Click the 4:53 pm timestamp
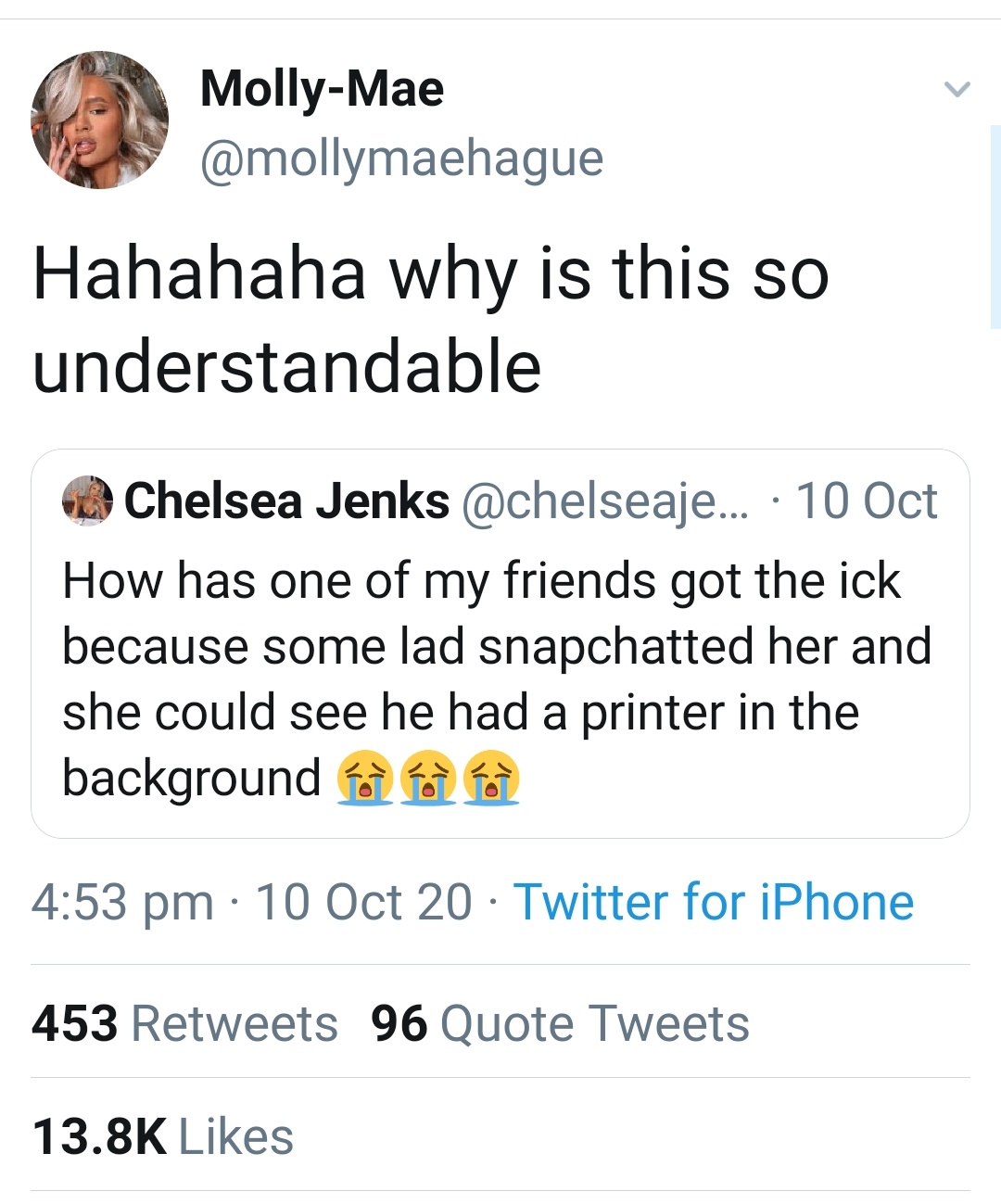 coord(122,902)
